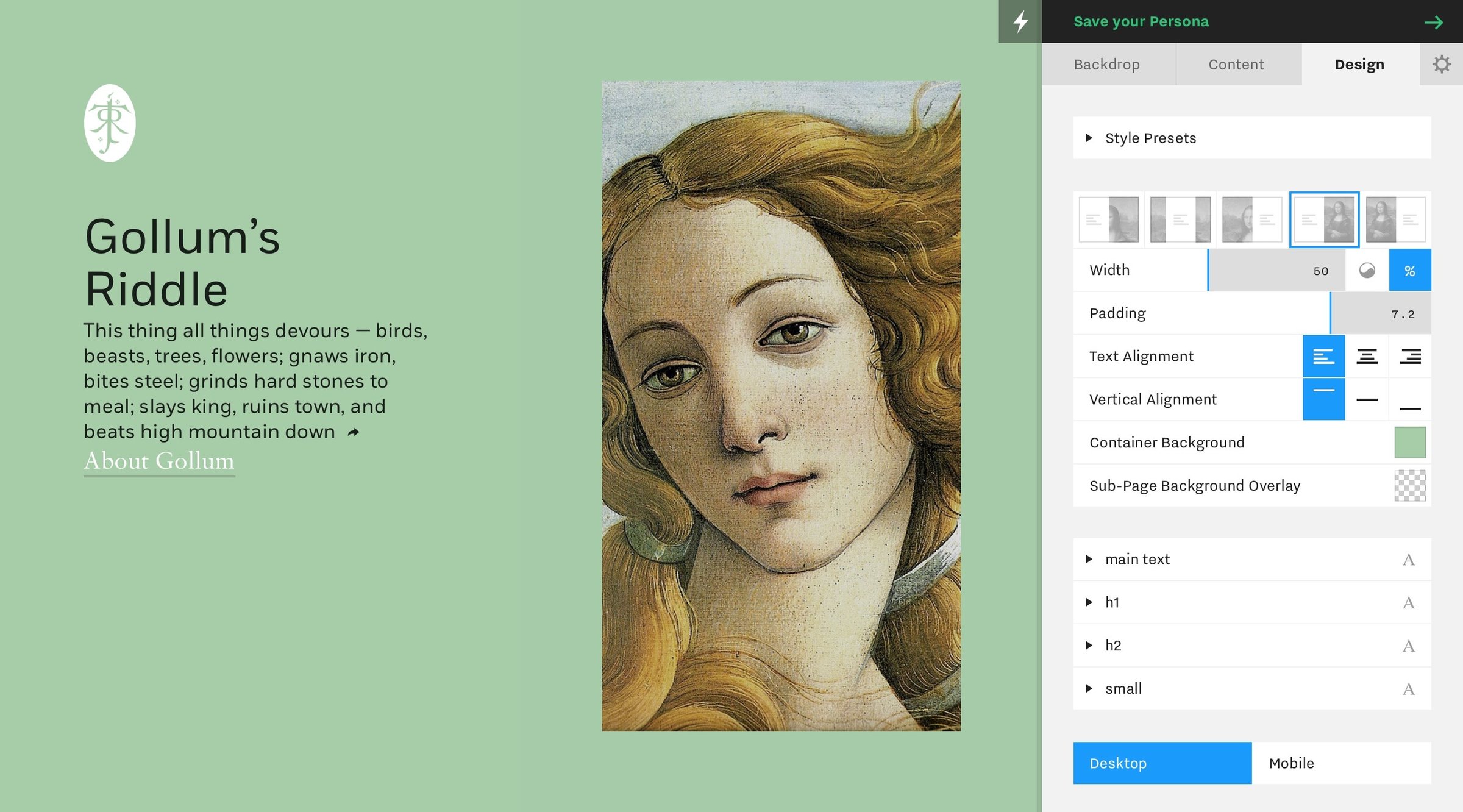The width and height of the screenshot is (1463, 812).
Task: Set vertical alignment to top
Action: [x=1323, y=399]
